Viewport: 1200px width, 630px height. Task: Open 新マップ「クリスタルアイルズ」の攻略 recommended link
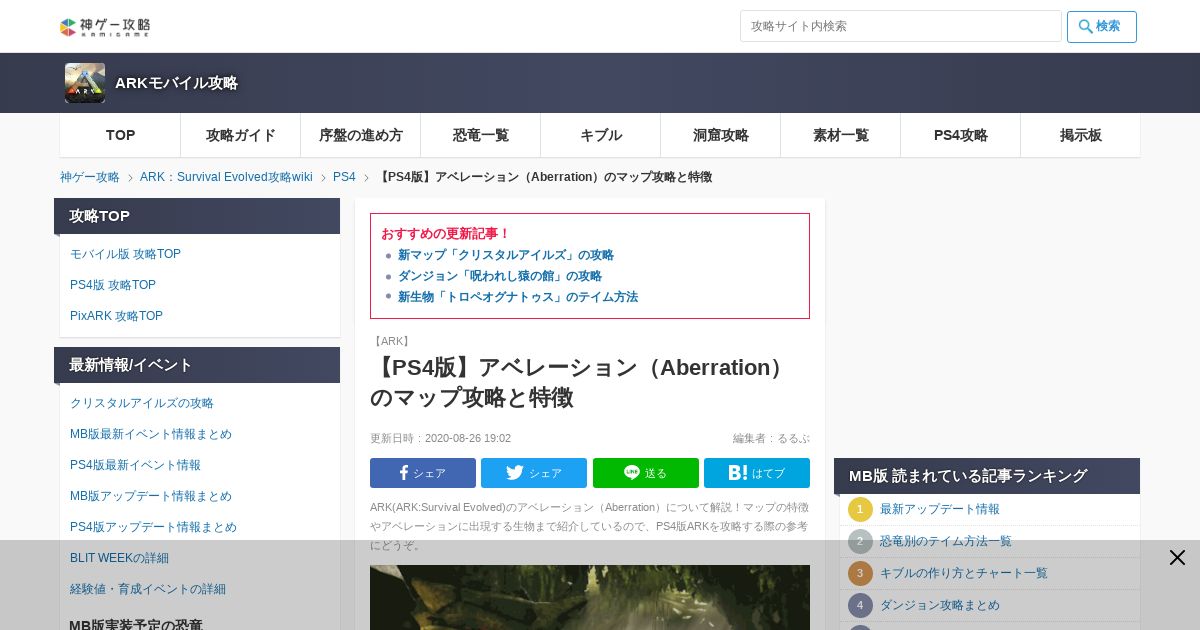tap(506, 255)
